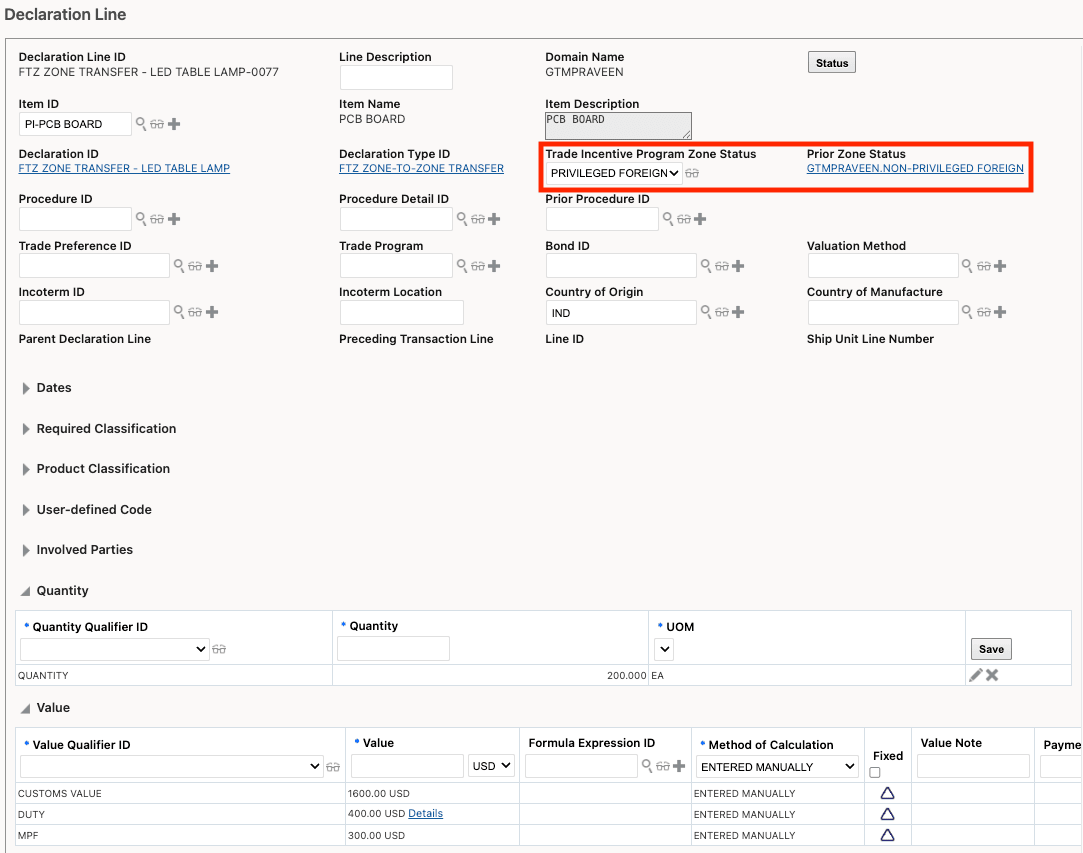
Task: Click the plus icon beside Item ID
Action: 174,124
